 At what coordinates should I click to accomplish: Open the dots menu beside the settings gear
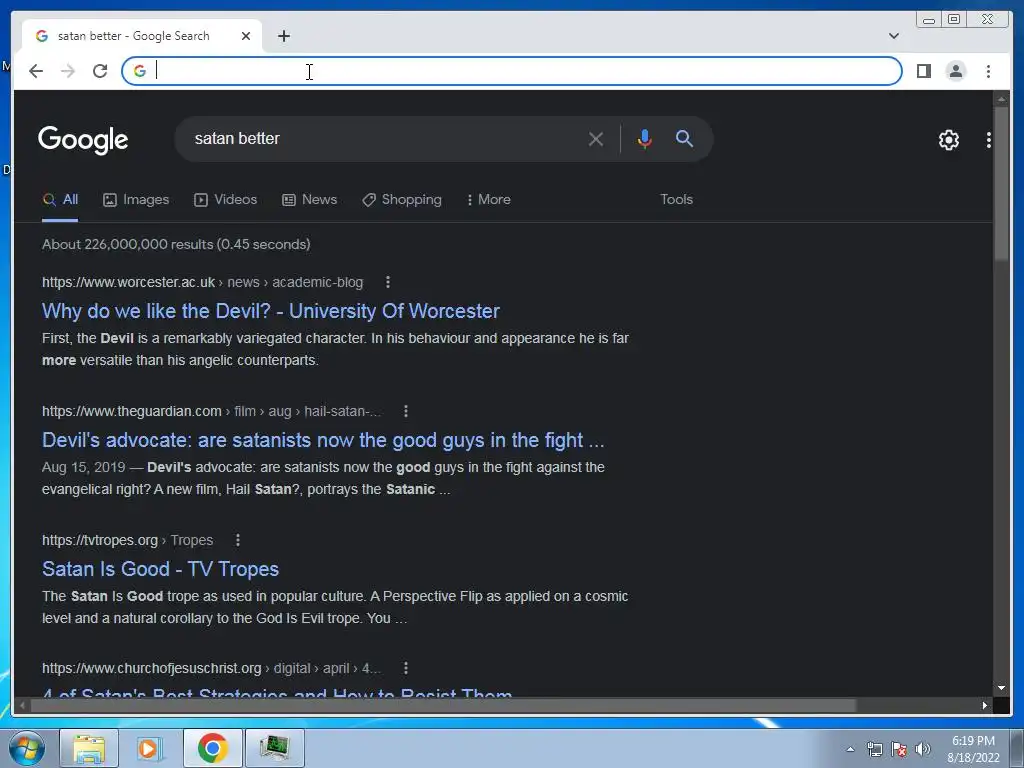tap(989, 140)
